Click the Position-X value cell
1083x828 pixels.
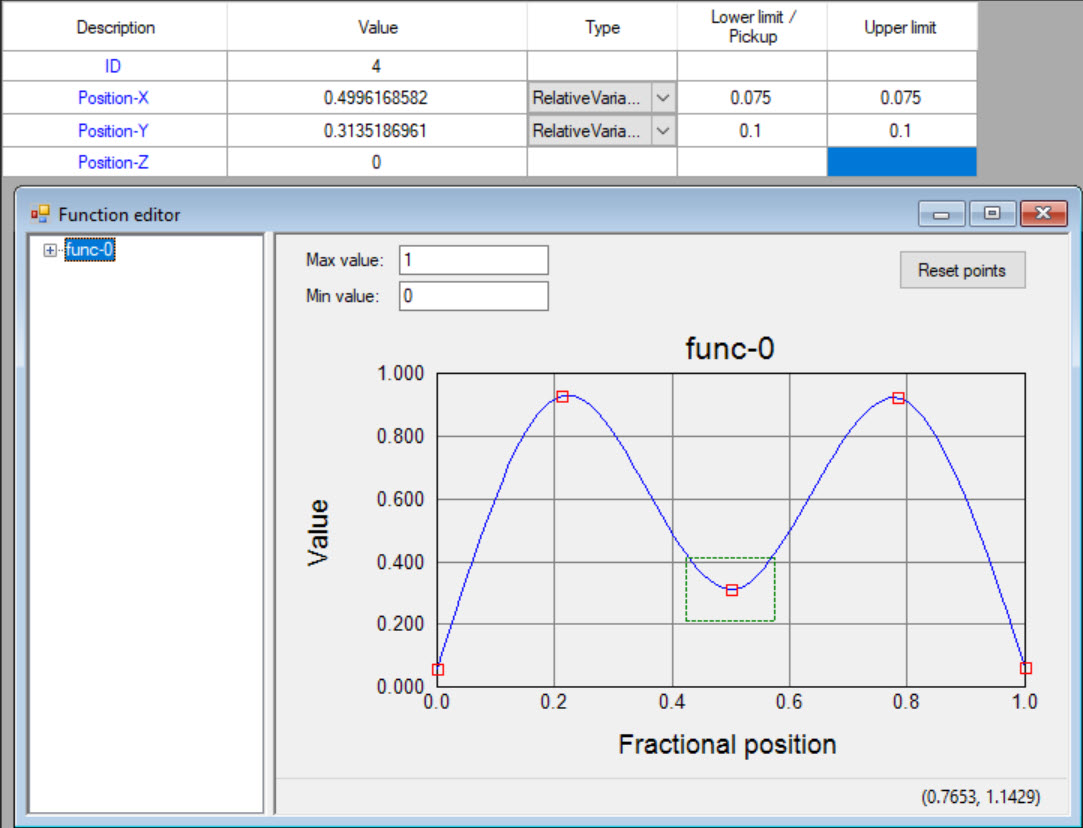point(376,98)
